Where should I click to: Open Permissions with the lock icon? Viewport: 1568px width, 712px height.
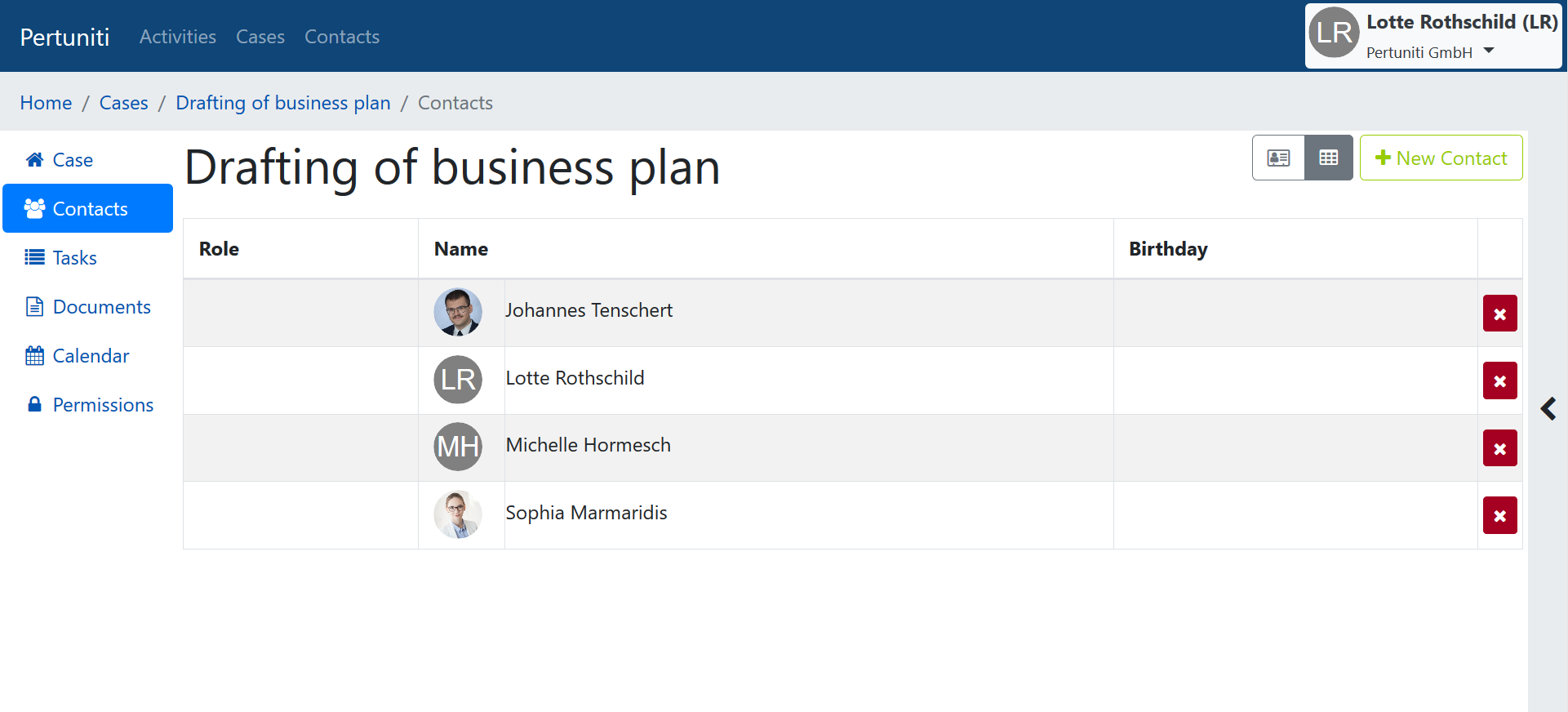point(102,405)
